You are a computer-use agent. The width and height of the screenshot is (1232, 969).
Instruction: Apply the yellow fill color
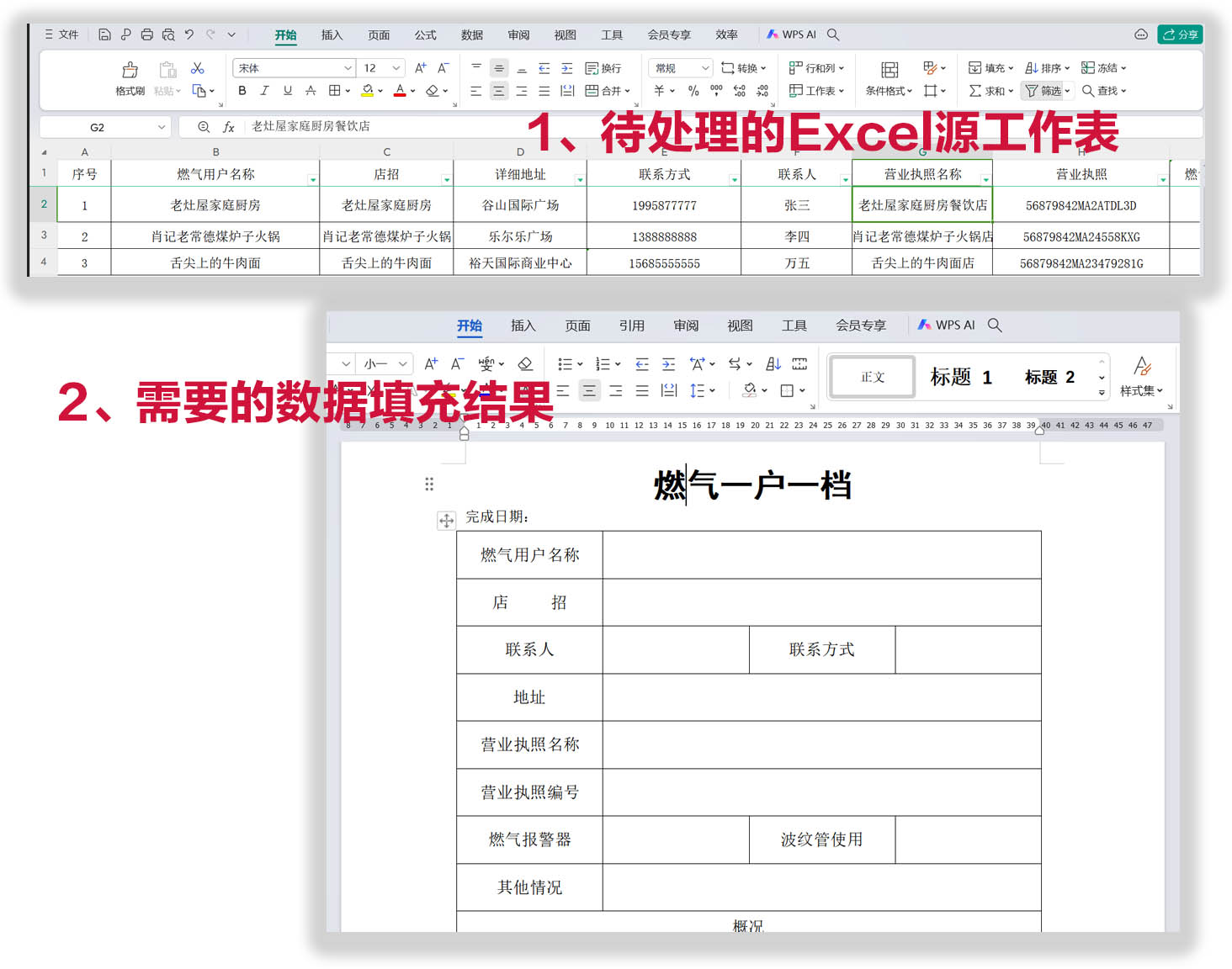click(368, 91)
